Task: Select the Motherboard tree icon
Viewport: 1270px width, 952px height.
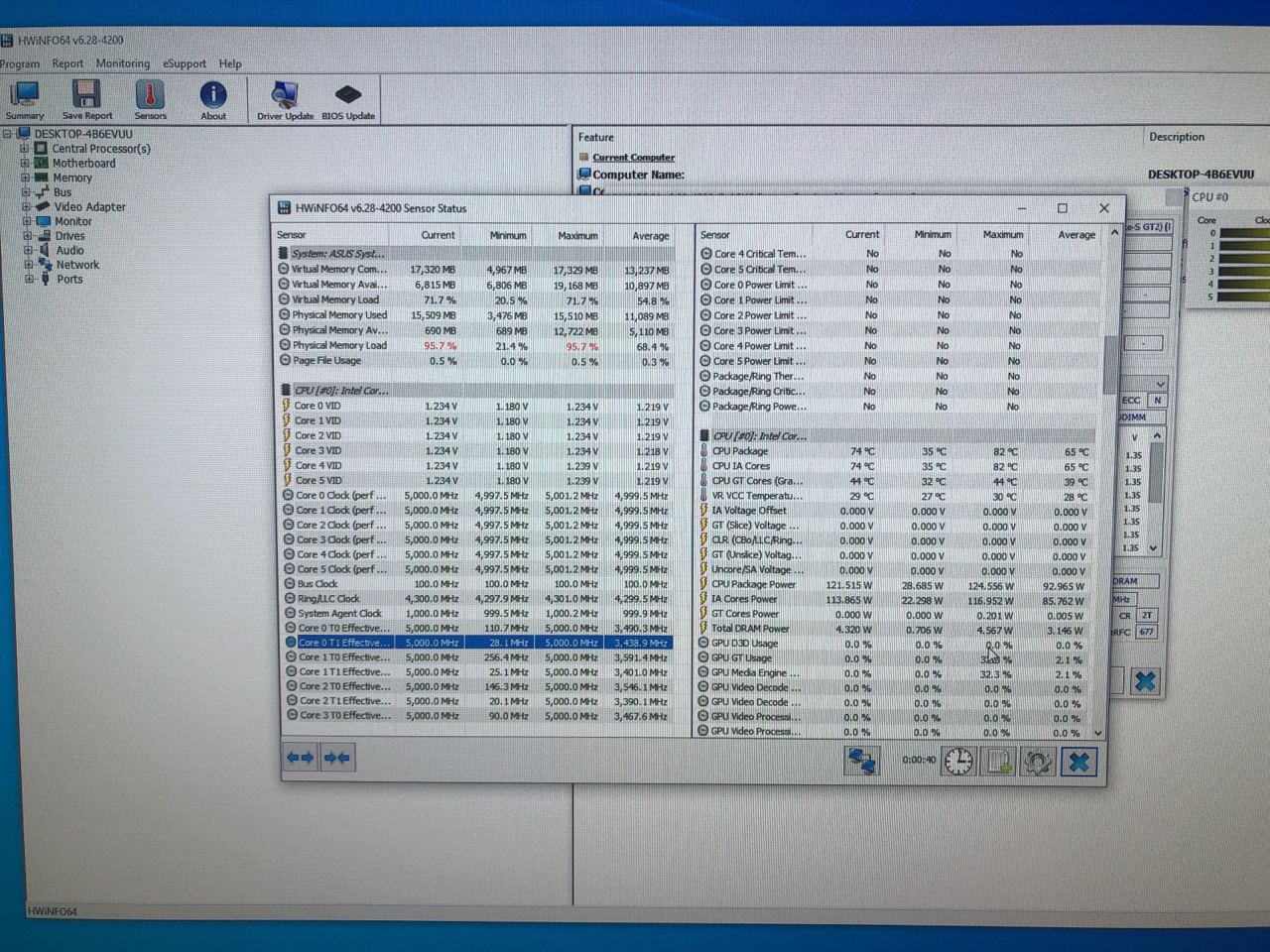Action: 41,163
